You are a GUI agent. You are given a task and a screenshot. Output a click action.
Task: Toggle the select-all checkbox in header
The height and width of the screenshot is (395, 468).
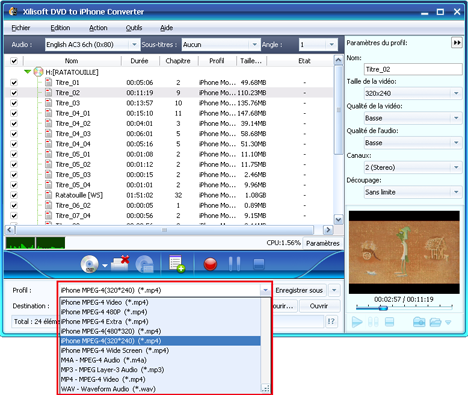(x=14, y=61)
